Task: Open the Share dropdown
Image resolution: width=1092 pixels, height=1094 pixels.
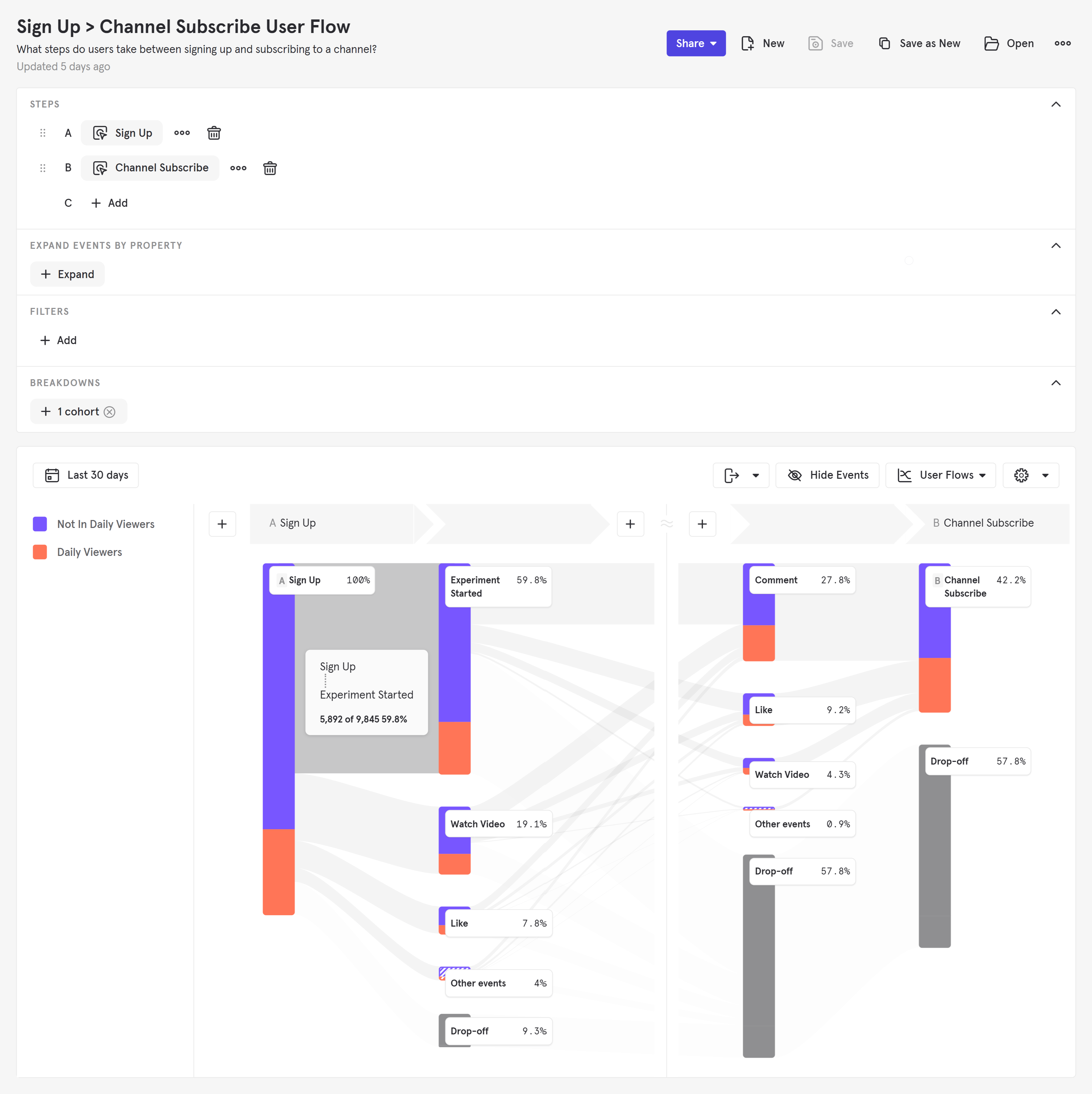Action: click(x=695, y=44)
